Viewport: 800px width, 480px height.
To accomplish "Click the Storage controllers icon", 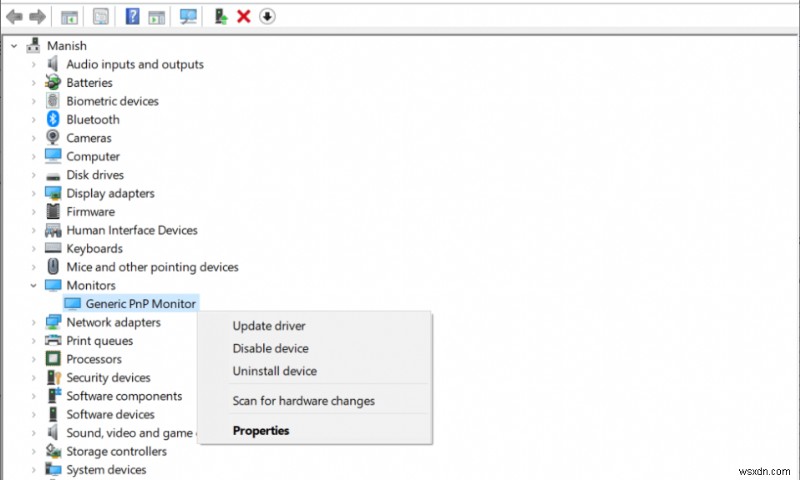I will [x=53, y=451].
